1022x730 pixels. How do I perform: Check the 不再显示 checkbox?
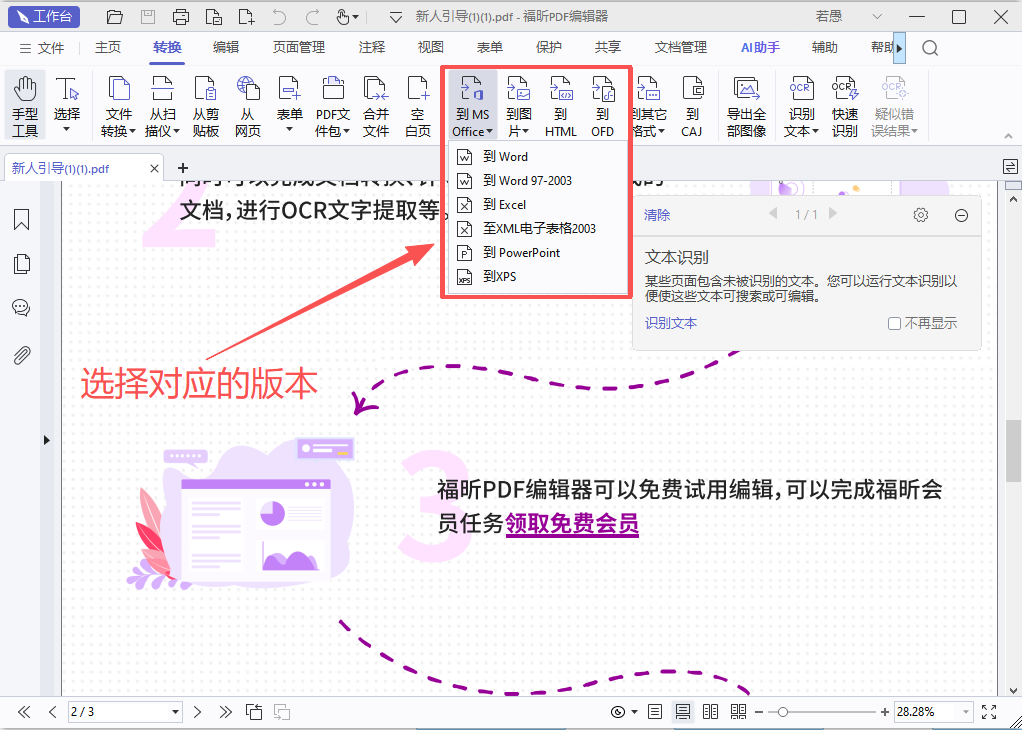tap(895, 323)
